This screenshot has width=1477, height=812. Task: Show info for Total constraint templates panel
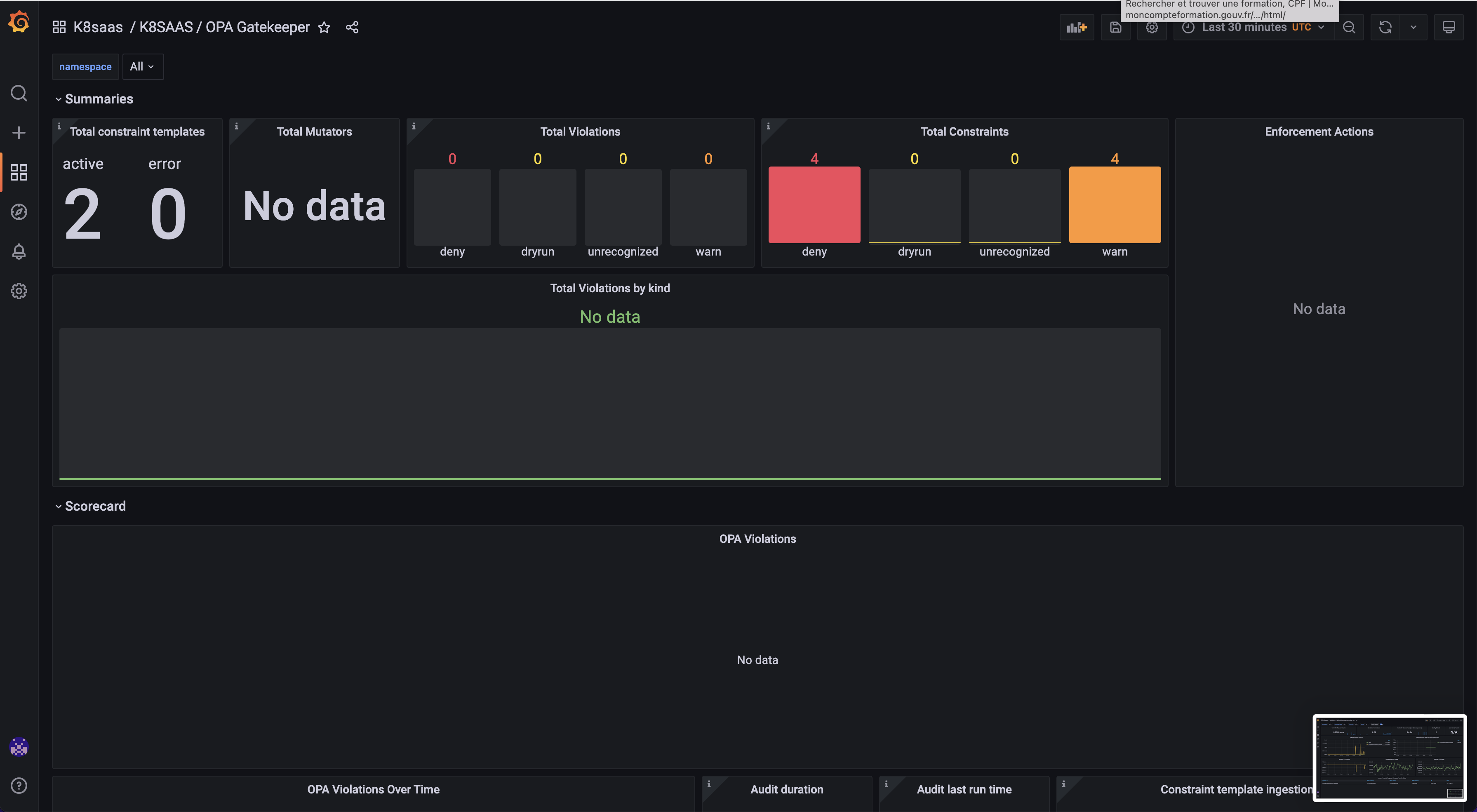tap(59, 126)
